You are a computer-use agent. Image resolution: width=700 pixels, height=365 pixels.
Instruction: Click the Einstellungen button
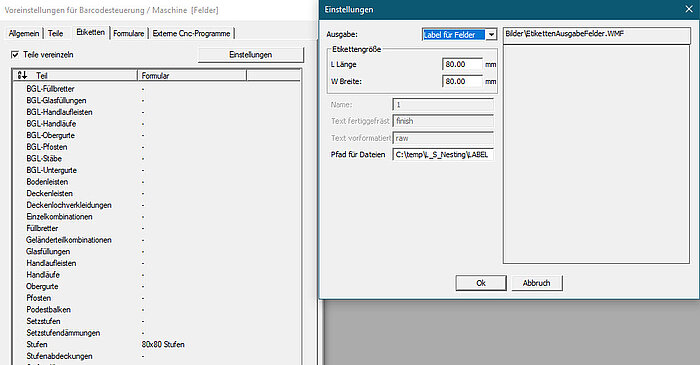click(x=250, y=54)
